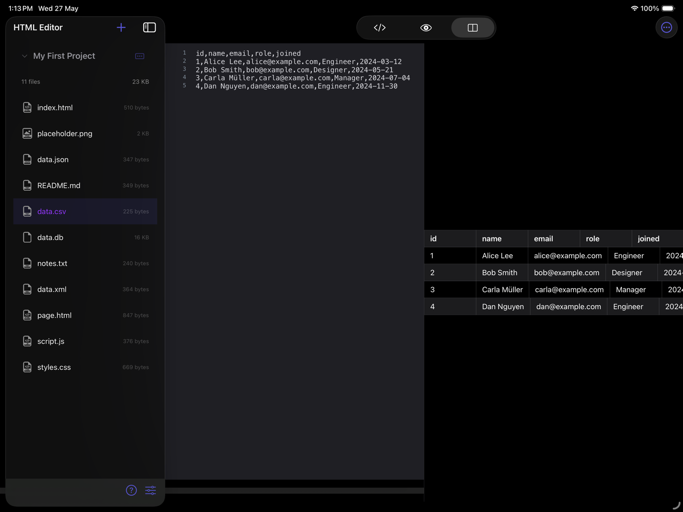Collapse the My First Project chevron
Image resolution: width=683 pixels, height=512 pixels.
click(25, 56)
